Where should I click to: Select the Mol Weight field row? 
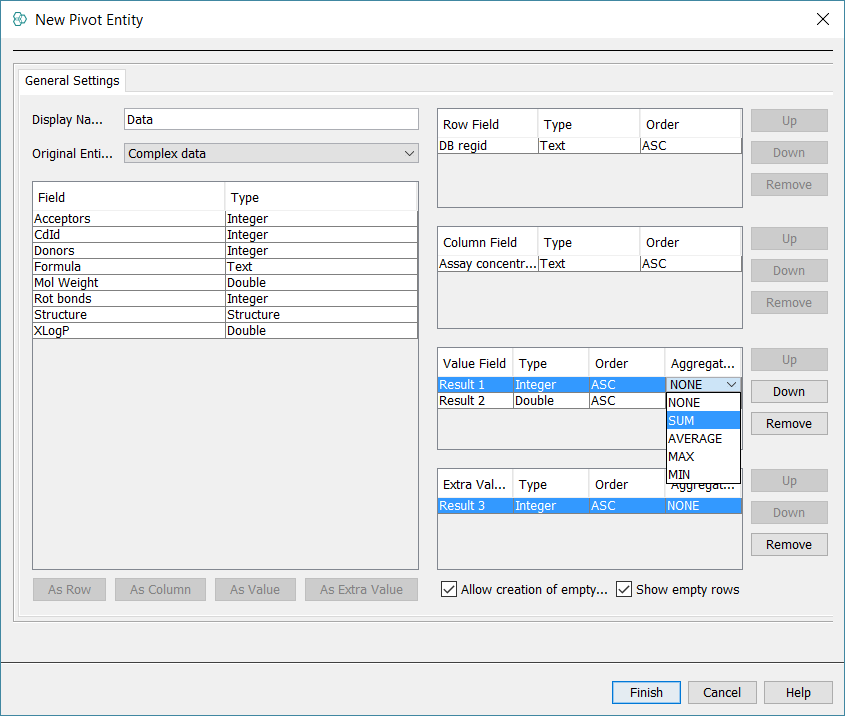(x=130, y=283)
